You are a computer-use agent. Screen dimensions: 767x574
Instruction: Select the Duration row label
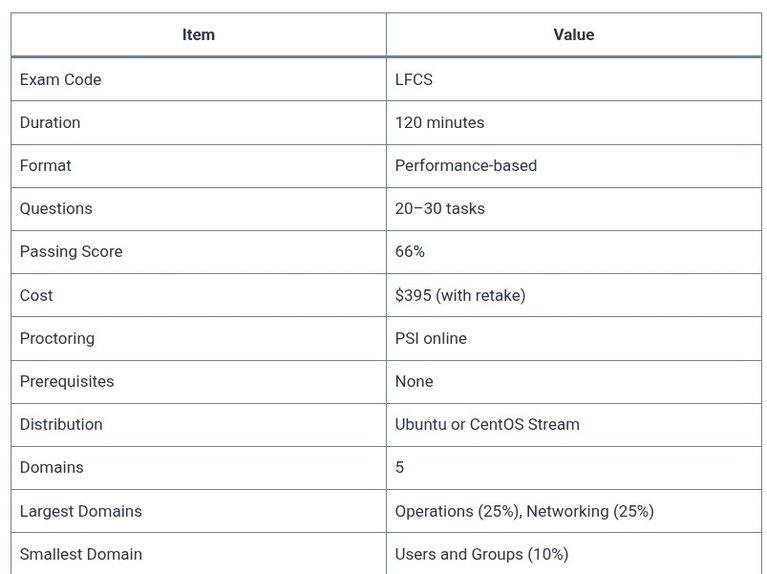pos(50,122)
